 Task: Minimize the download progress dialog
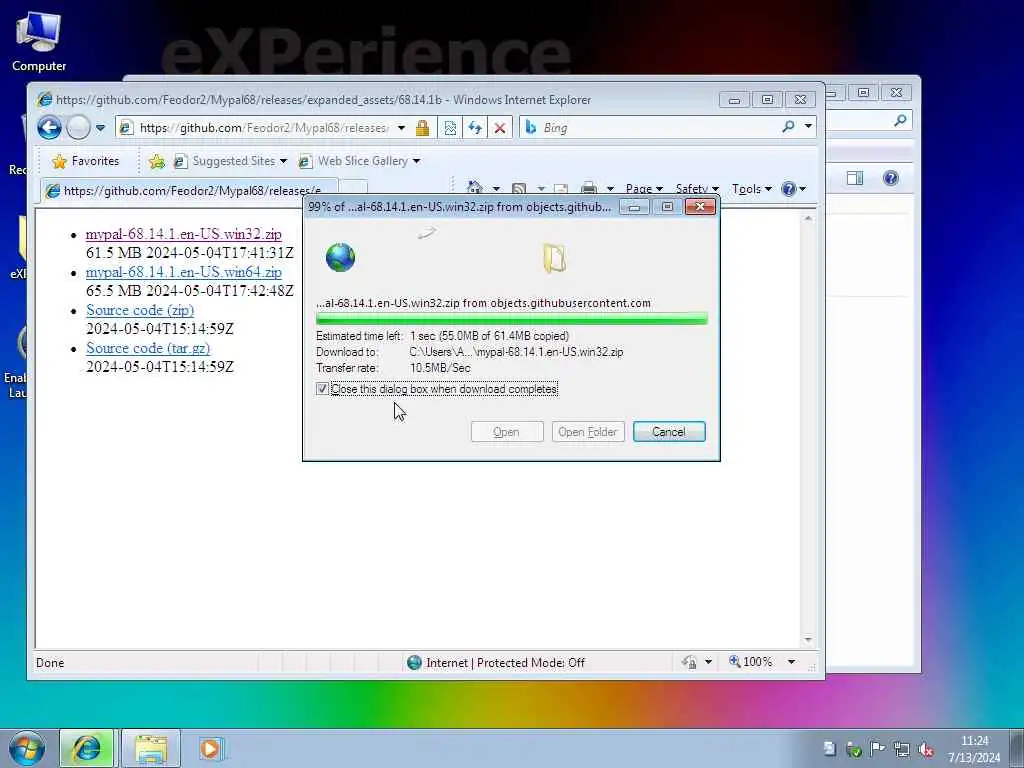[635, 207]
